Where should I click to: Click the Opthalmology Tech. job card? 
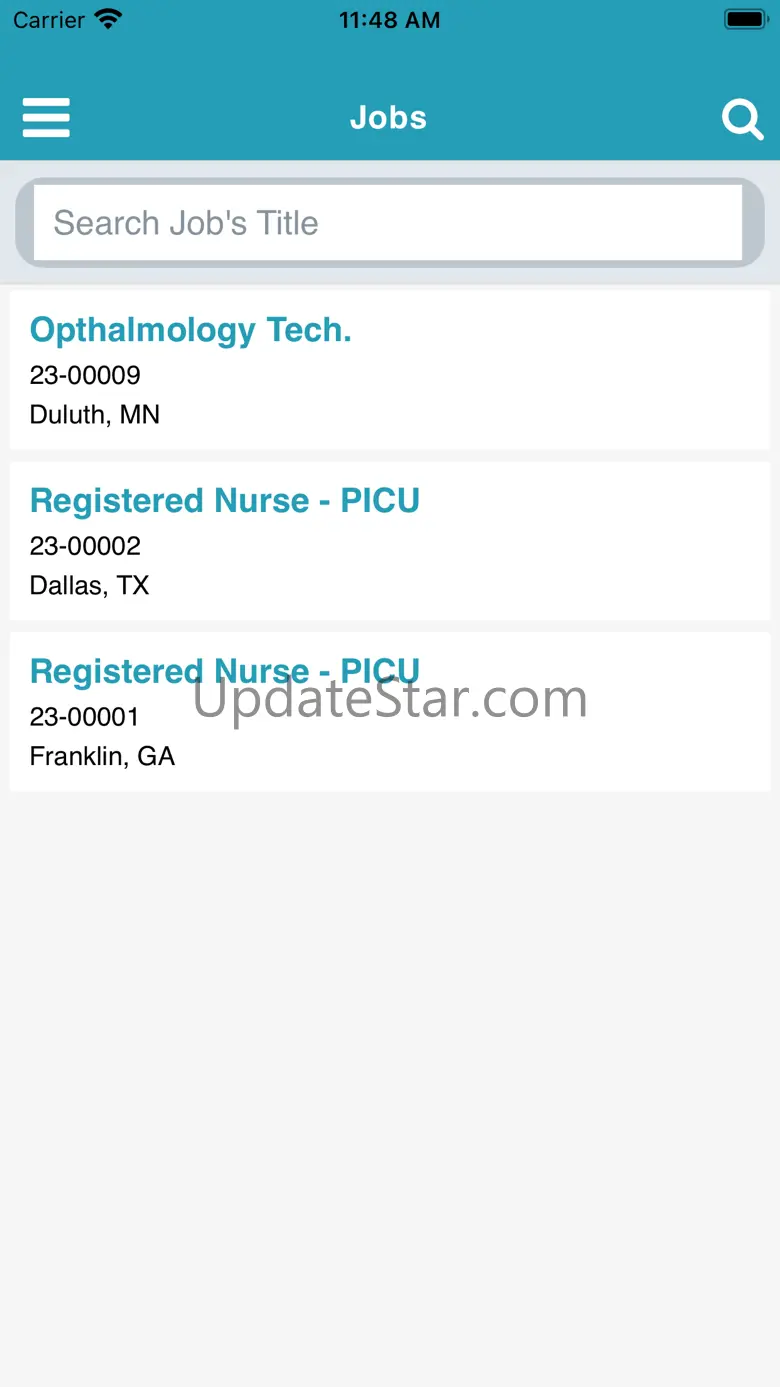point(390,370)
